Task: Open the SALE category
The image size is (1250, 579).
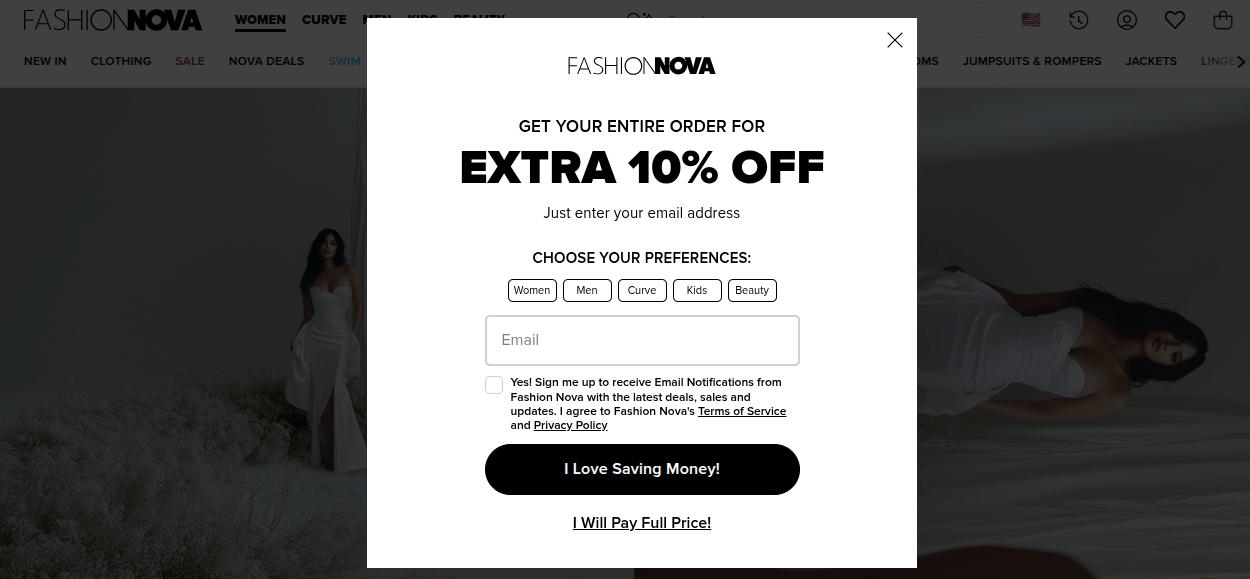Action: 189,61
